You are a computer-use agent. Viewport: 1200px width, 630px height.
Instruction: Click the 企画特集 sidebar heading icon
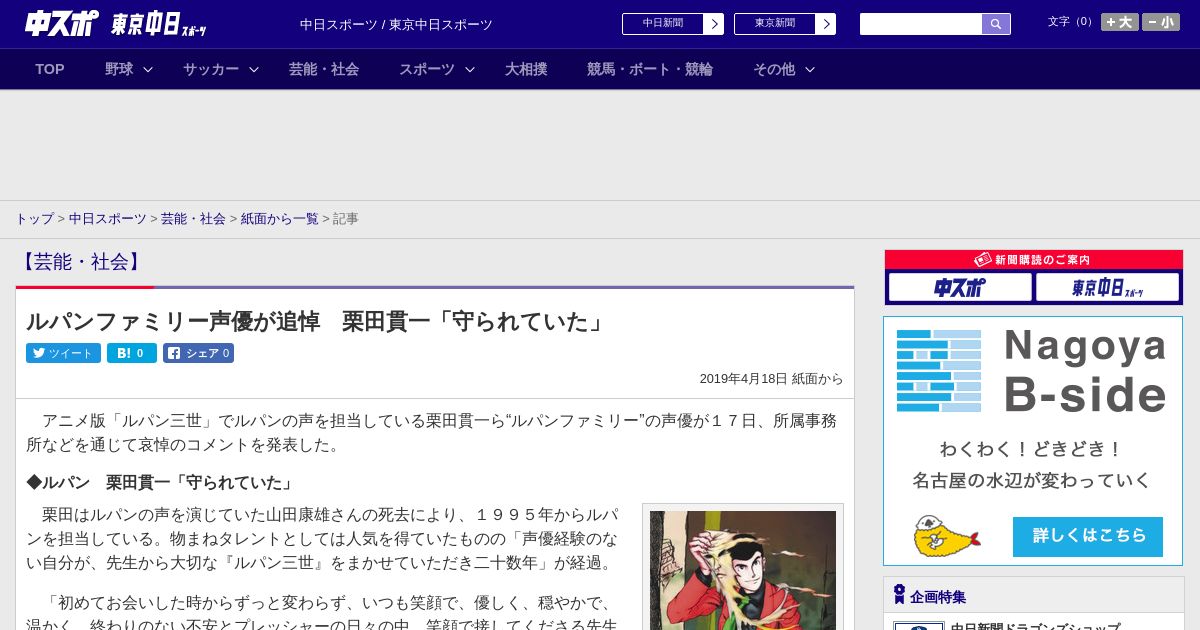coord(899,595)
